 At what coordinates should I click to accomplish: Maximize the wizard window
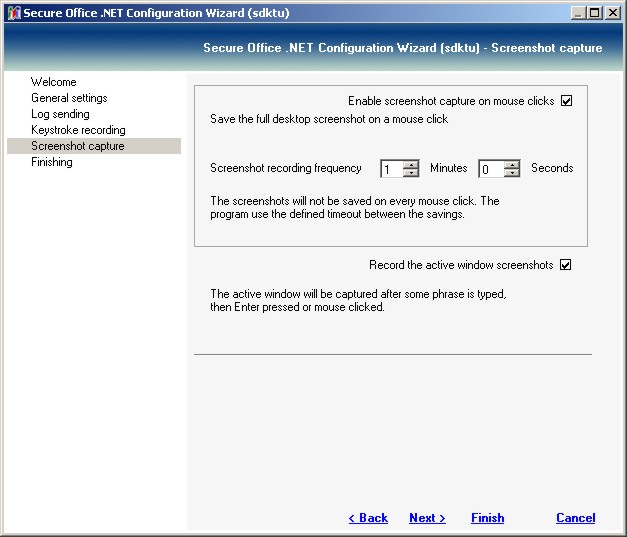(593, 13)
